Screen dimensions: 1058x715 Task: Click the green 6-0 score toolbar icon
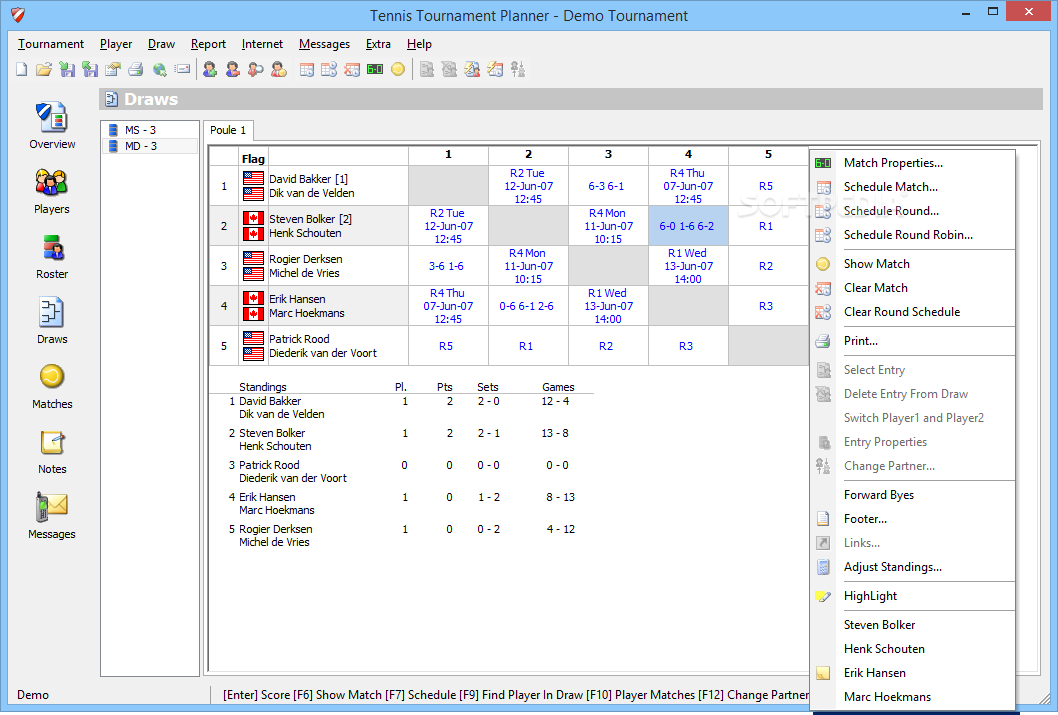(375, 69)
